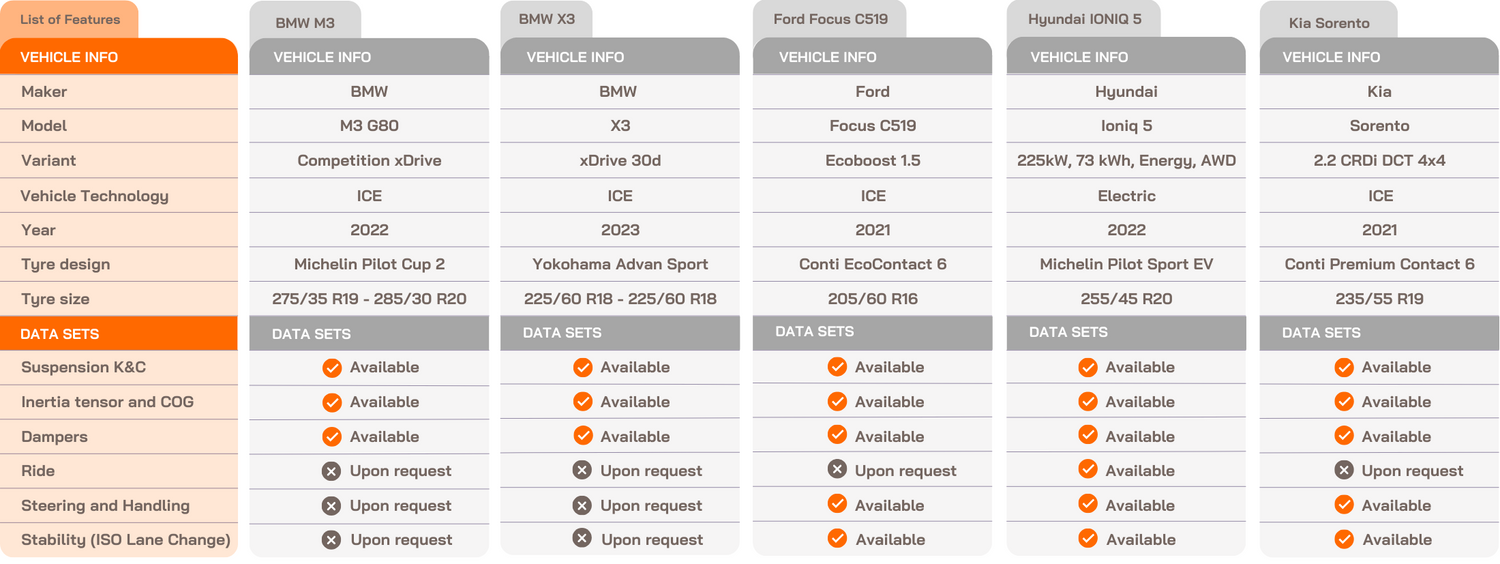
Task: Switch to the Hyundai IONIQ 5 tab
Action: pyautogui.click(x=1084, y=20)
